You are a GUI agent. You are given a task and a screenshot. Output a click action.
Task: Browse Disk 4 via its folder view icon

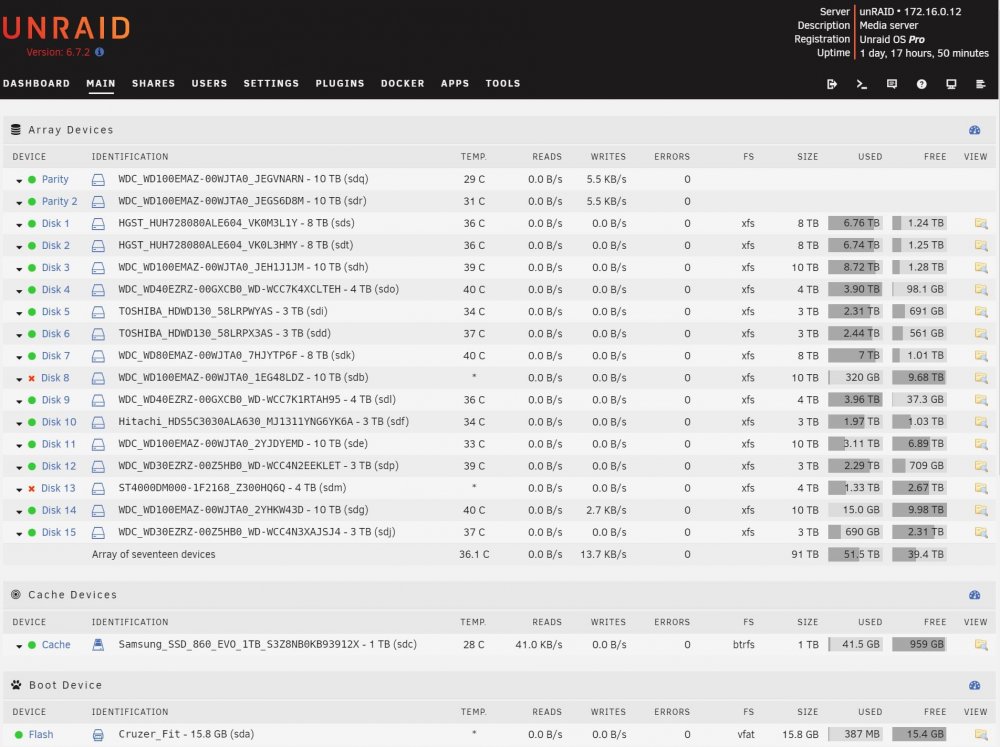981,290
